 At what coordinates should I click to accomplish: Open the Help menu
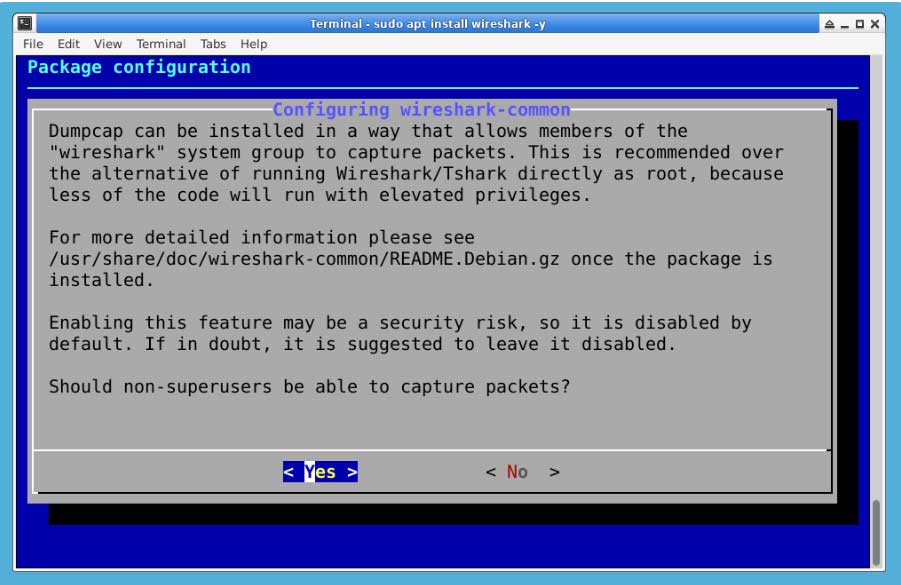(253, 44)
